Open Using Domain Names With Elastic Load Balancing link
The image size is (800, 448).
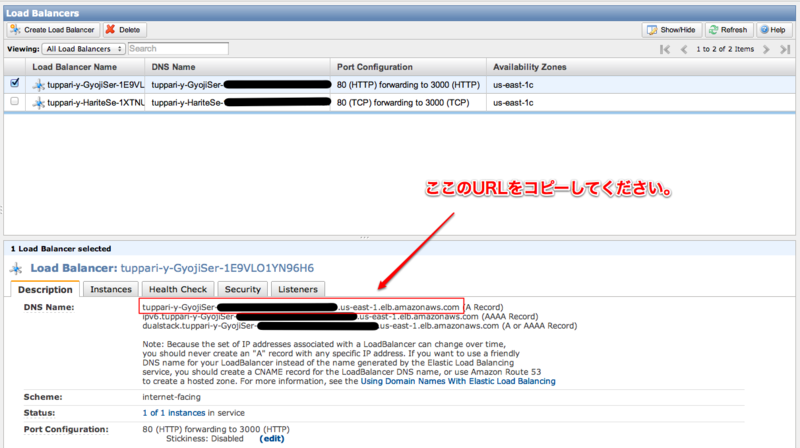point(458,382)
